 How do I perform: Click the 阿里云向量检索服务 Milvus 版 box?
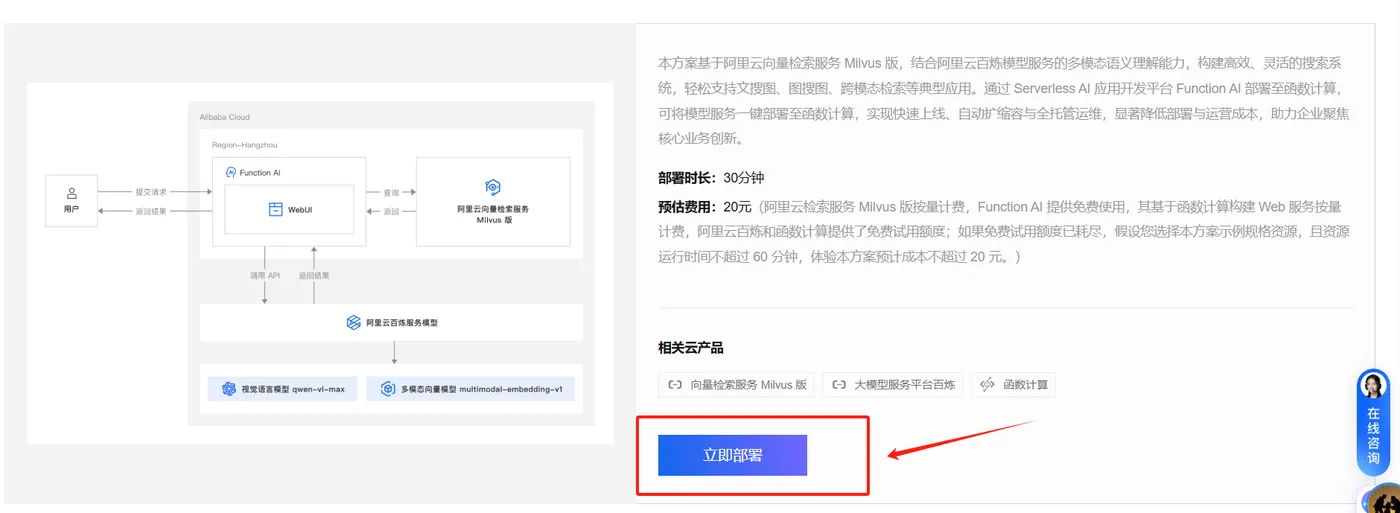click(x=493, y=201)
